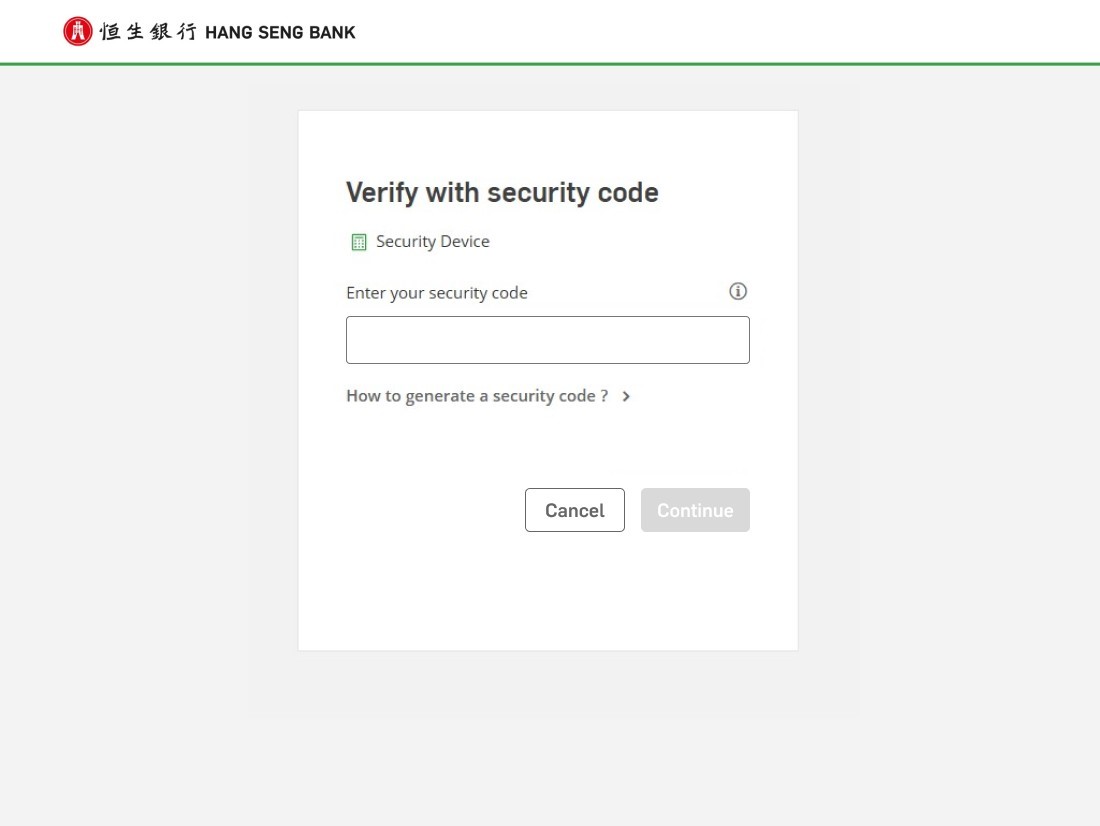The width and height of the screenshot is (1100, 826).
Task: Open the security code info tooltip icon
Action: (738, 291)
